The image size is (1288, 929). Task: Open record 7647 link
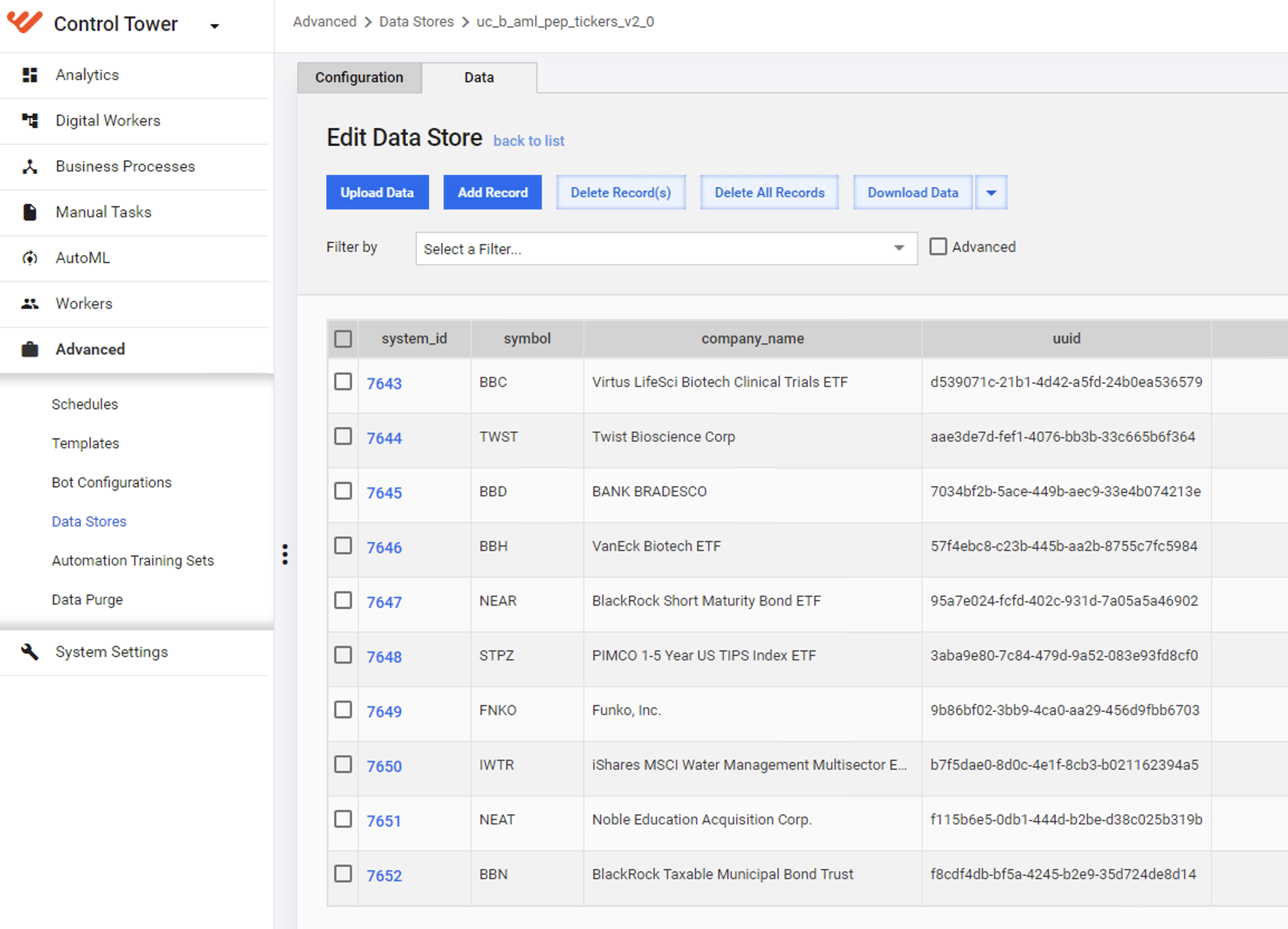tap(384, 602)
